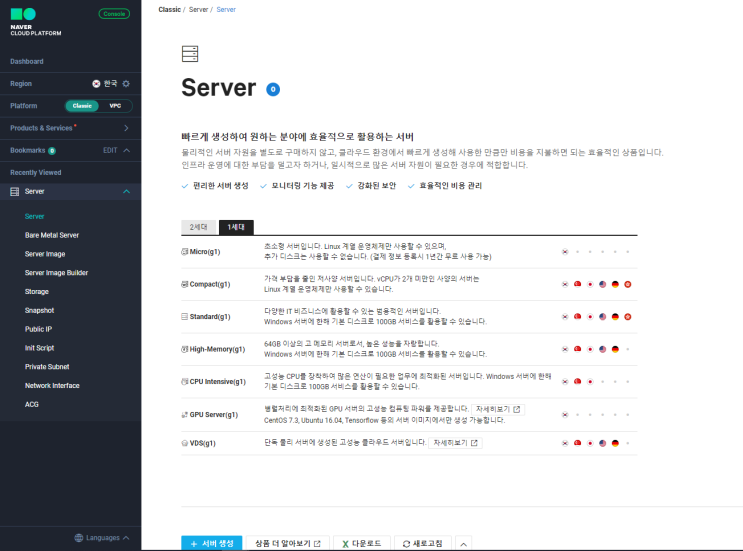Open Snapshot submenu item

coord(39,310)
